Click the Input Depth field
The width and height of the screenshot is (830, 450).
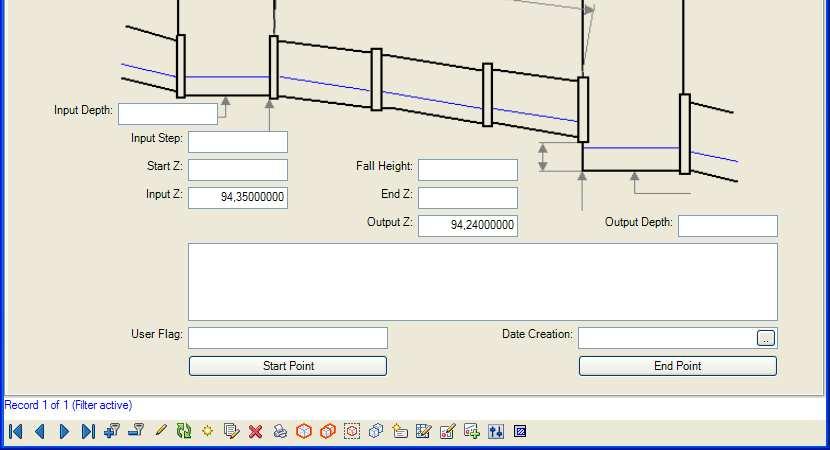tap(168, 114)
